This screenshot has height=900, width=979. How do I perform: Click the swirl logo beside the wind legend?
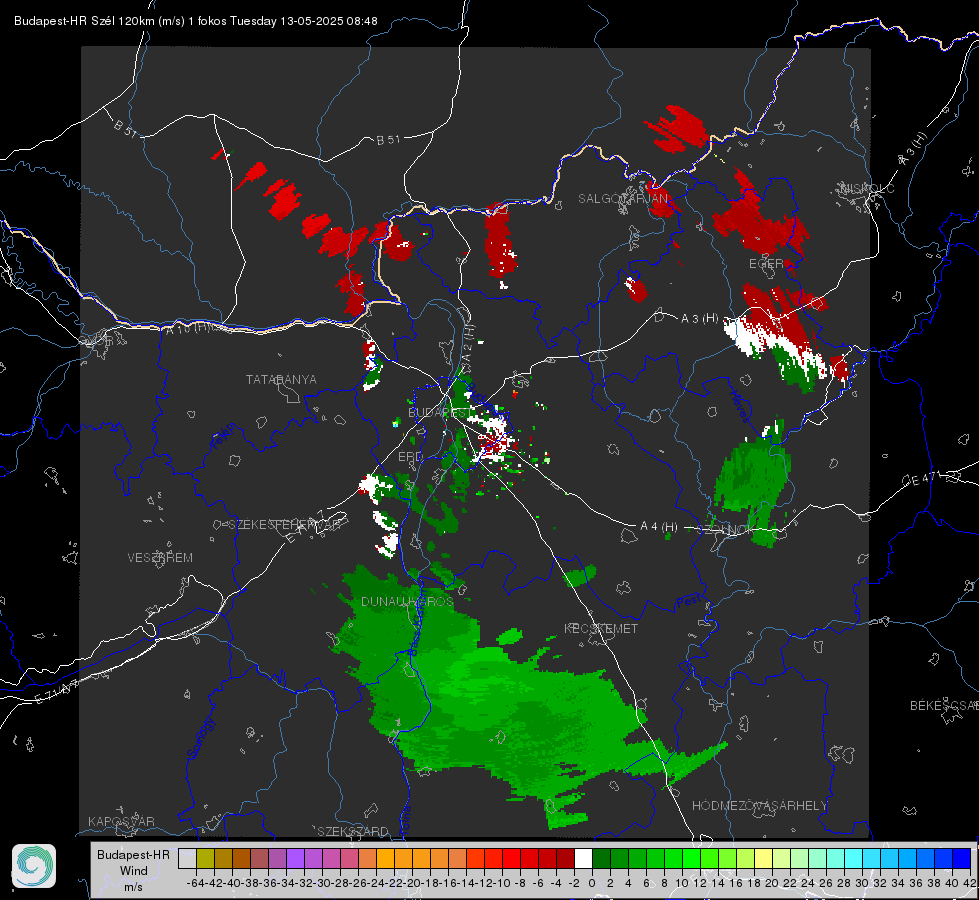tap(34, 866)
